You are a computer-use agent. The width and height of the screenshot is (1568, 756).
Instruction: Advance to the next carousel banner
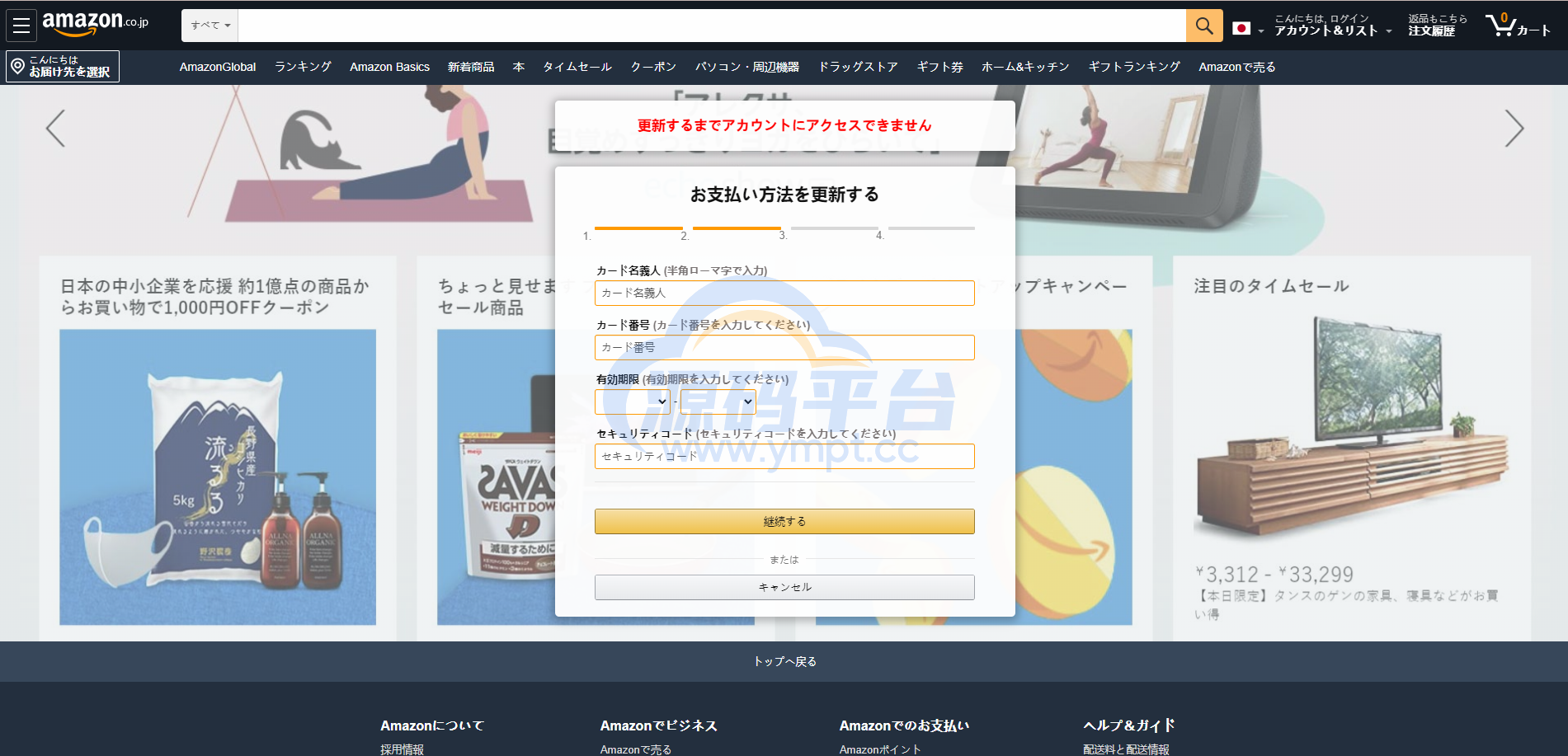pos(1513,129)
